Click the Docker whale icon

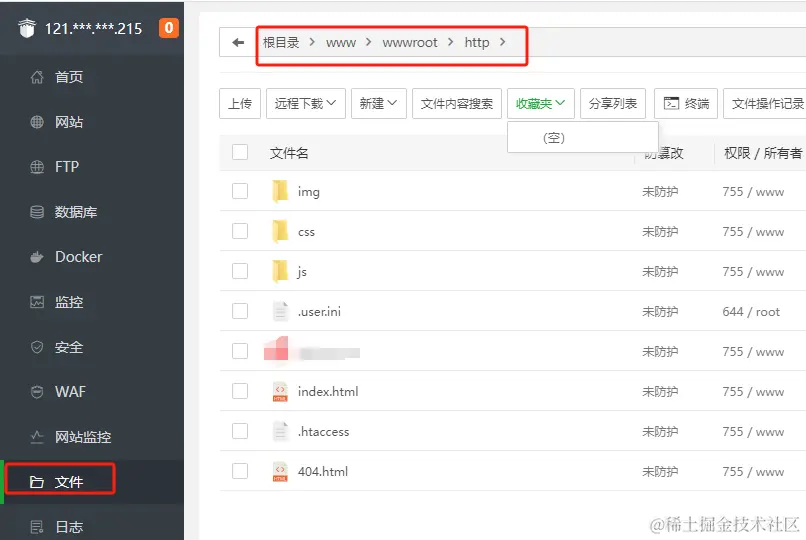[37, 257]
